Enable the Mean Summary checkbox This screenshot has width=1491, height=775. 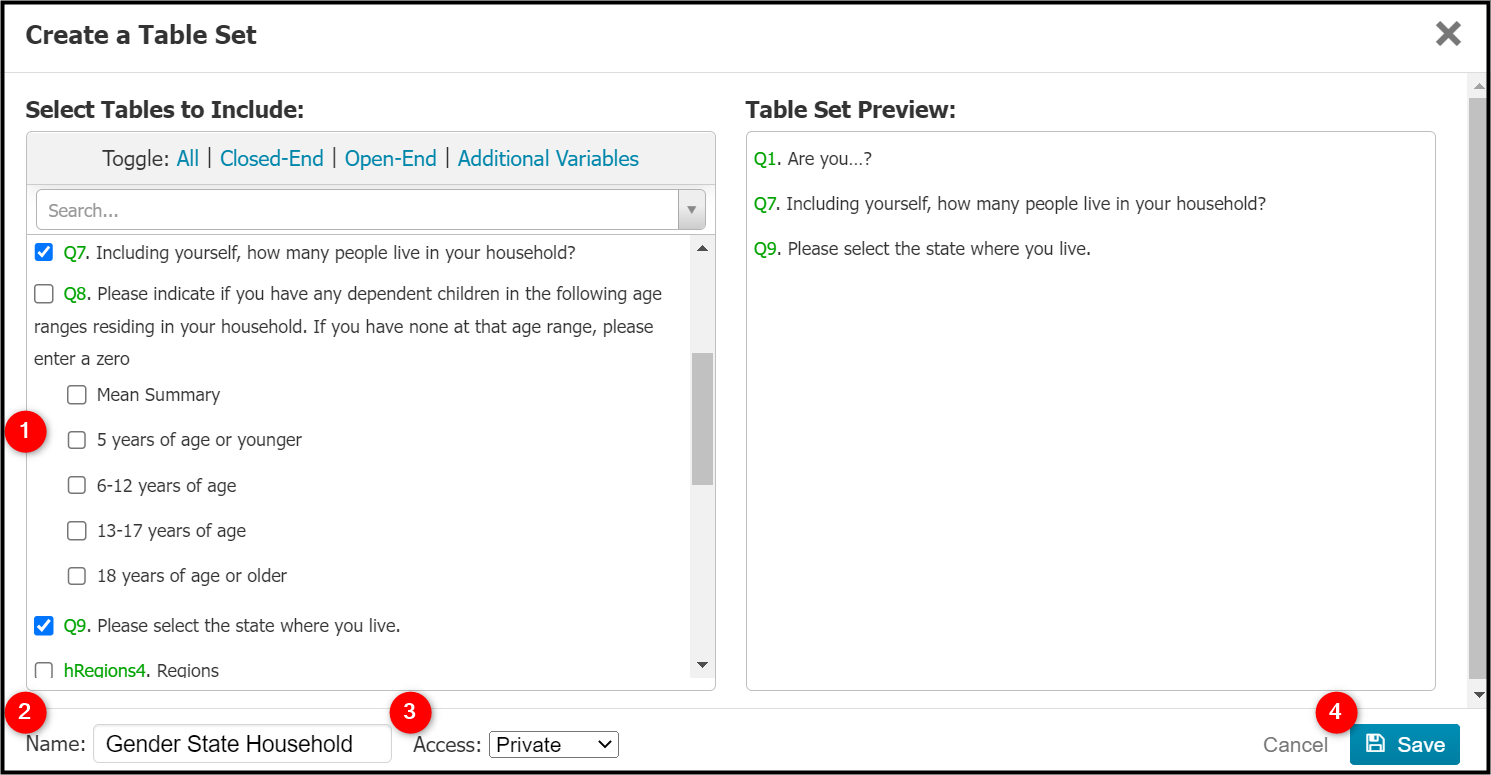coord(77,395)
